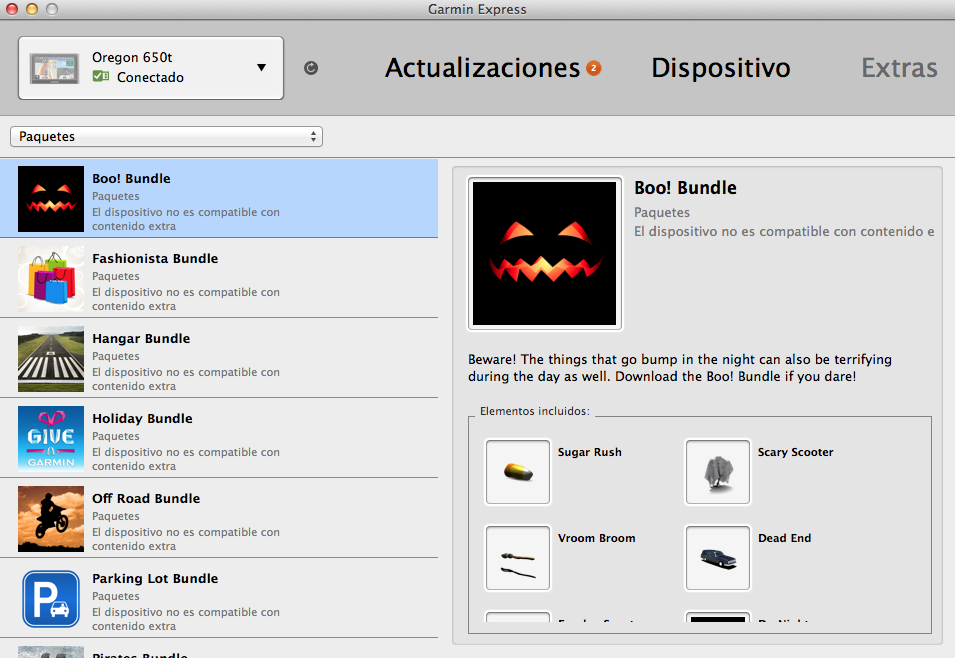
Task: Click Paquetes subtitle in detail panel
Action: [661, 213]
